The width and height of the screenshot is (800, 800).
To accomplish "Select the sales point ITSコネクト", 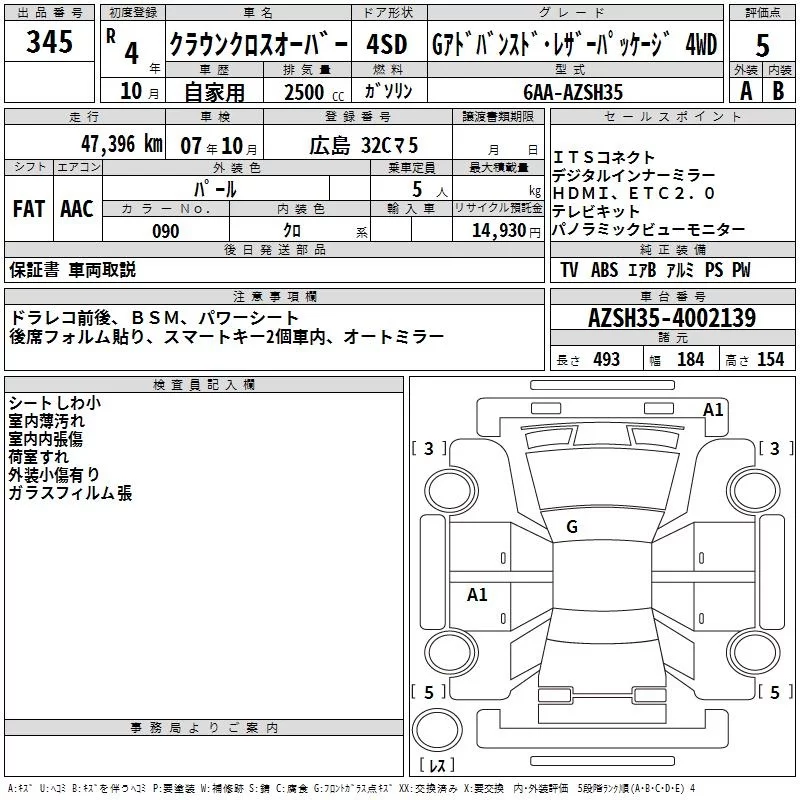I will click(604, 157).
